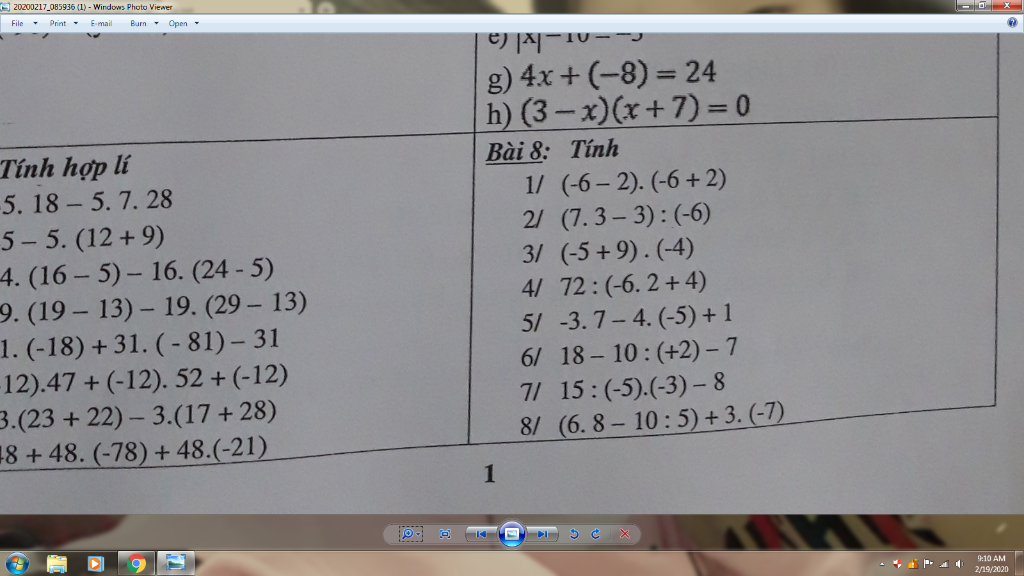Open the network signal tray icon

(x=944, y=564)
